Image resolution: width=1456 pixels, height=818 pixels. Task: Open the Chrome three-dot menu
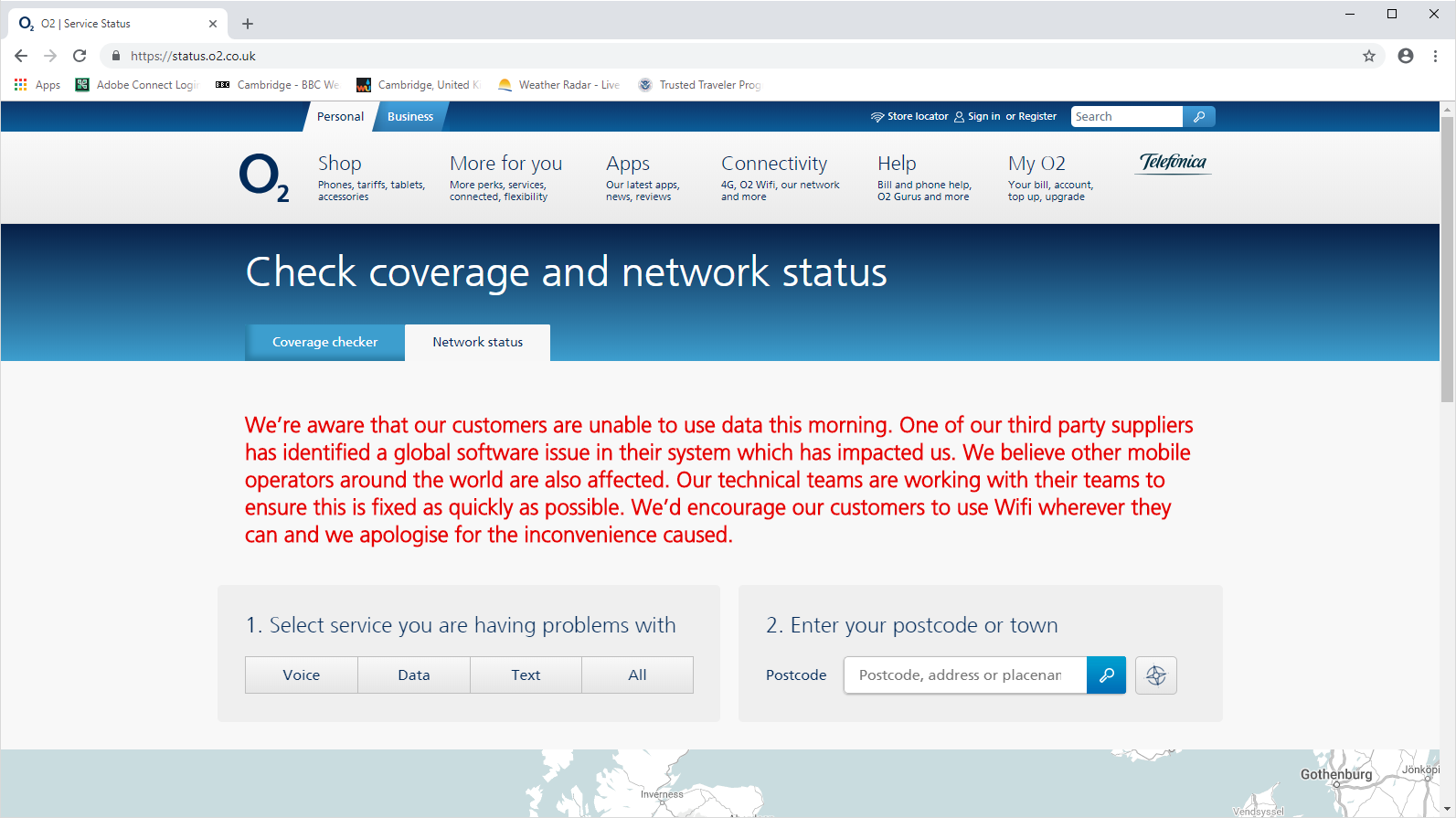pyautogui.click(x=1436, y=56)
